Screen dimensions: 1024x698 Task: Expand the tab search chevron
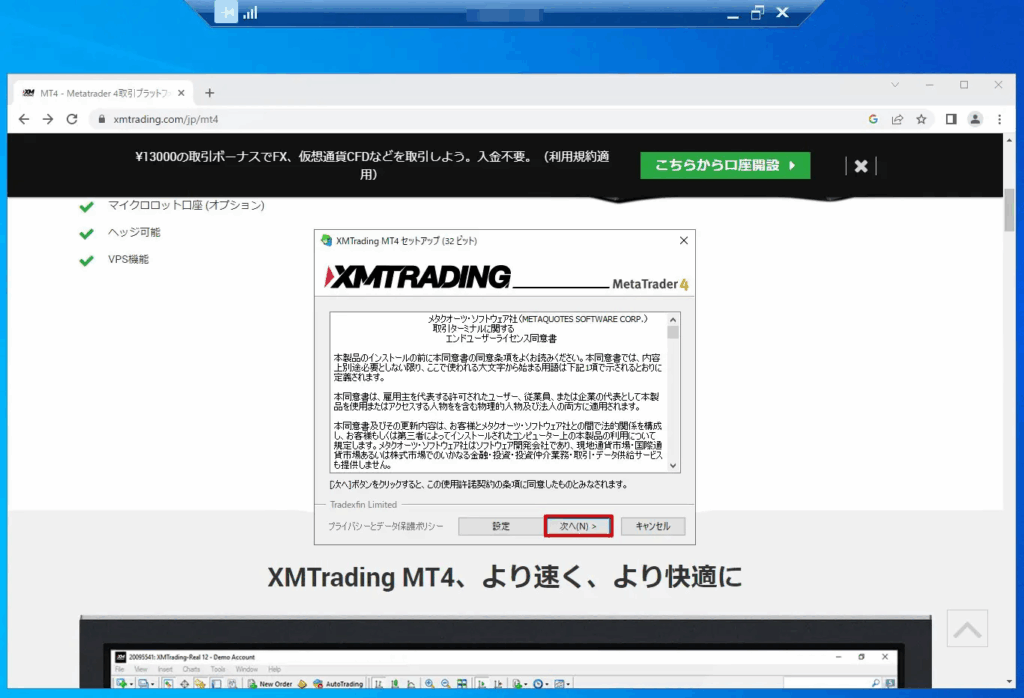point(895,85)
